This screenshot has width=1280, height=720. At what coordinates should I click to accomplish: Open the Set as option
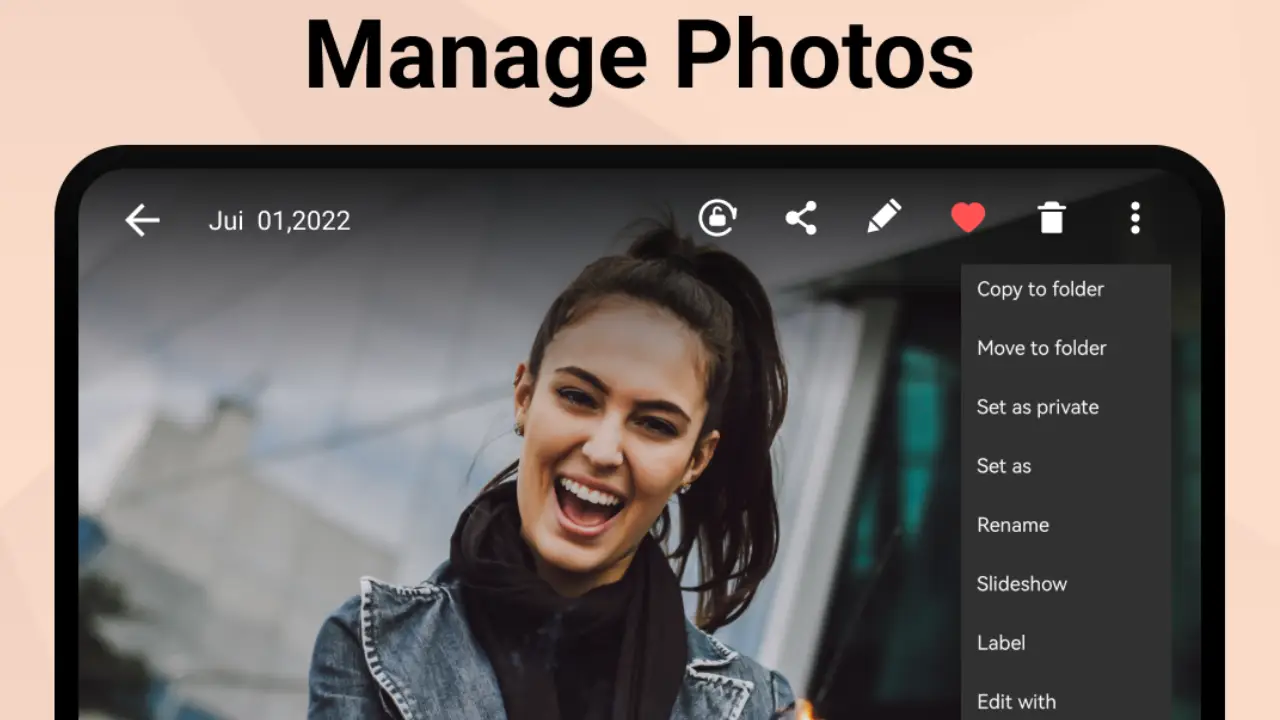1003,466
